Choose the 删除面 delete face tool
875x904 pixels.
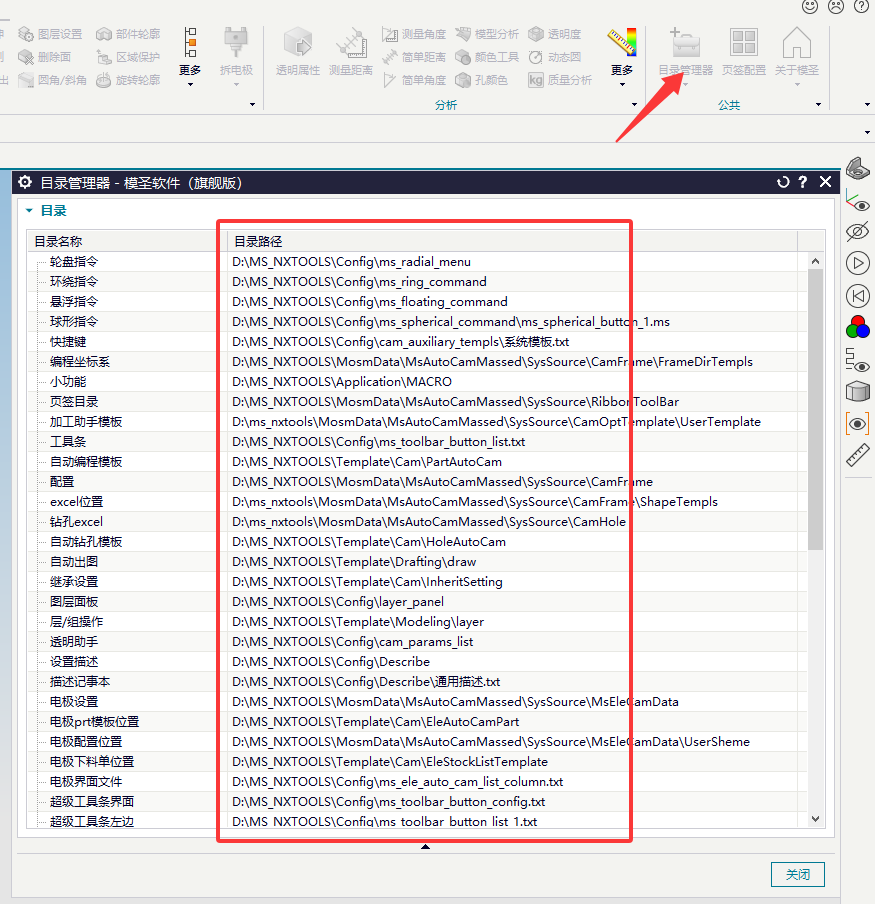click(44, 57)
